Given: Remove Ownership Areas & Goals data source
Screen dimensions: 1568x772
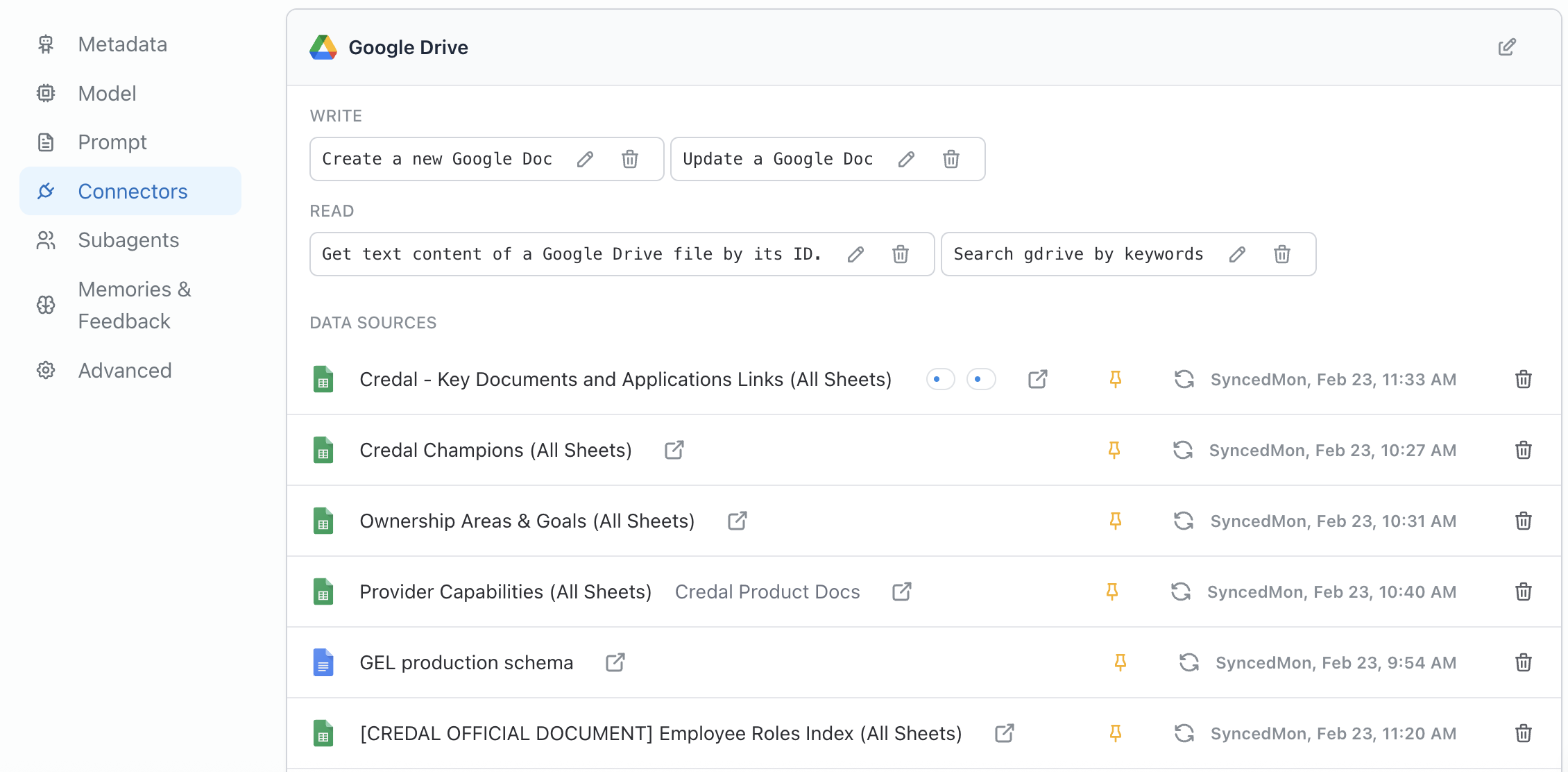Looking at the screenshot, I should (1523, 521).
